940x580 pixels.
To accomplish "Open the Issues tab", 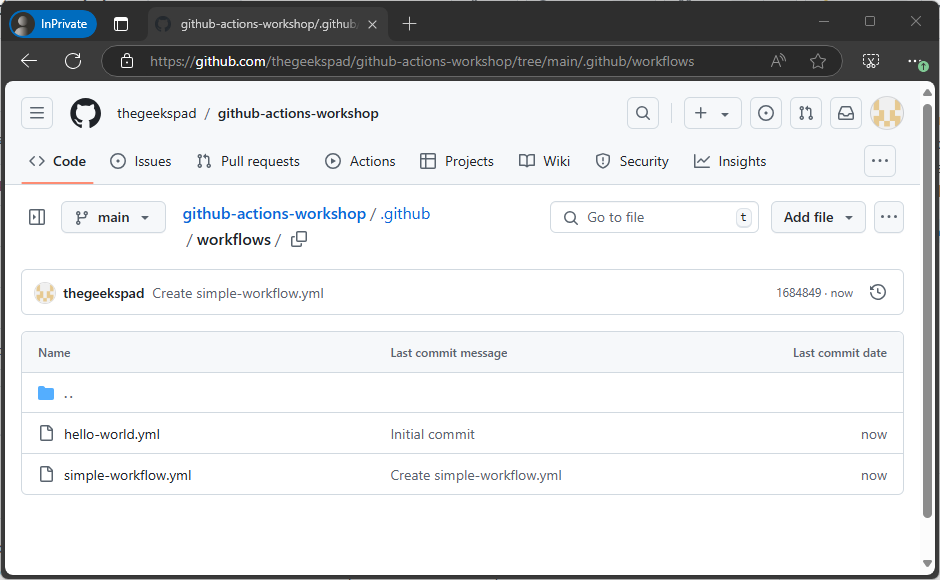I will [x=141, y=161].
